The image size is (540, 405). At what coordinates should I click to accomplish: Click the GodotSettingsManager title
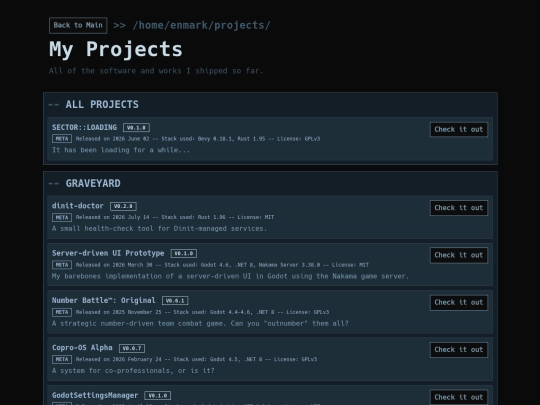coord(95,395)
